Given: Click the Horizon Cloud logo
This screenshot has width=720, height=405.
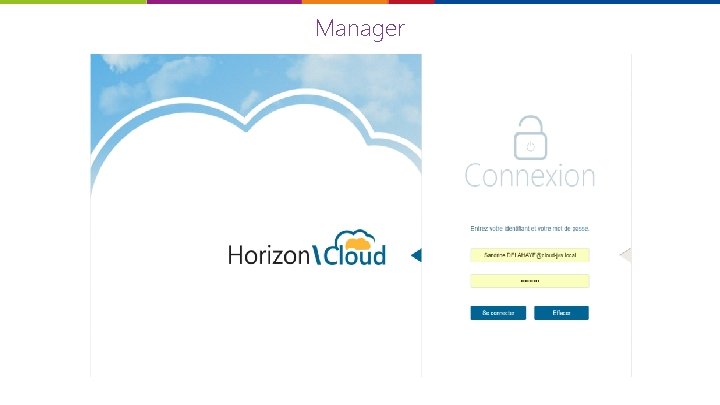Looking at the screenshot, I should coord(307,248).
